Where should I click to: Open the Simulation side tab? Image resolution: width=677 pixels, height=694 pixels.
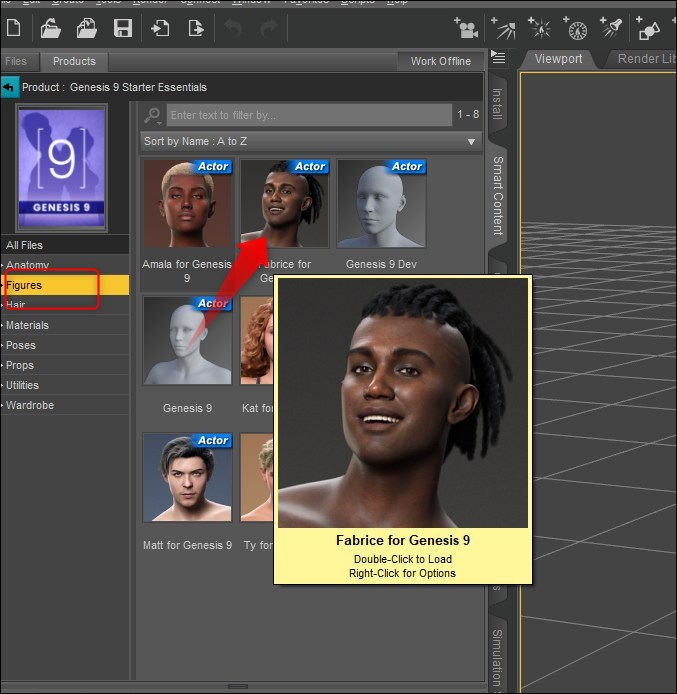pos(497,657)
